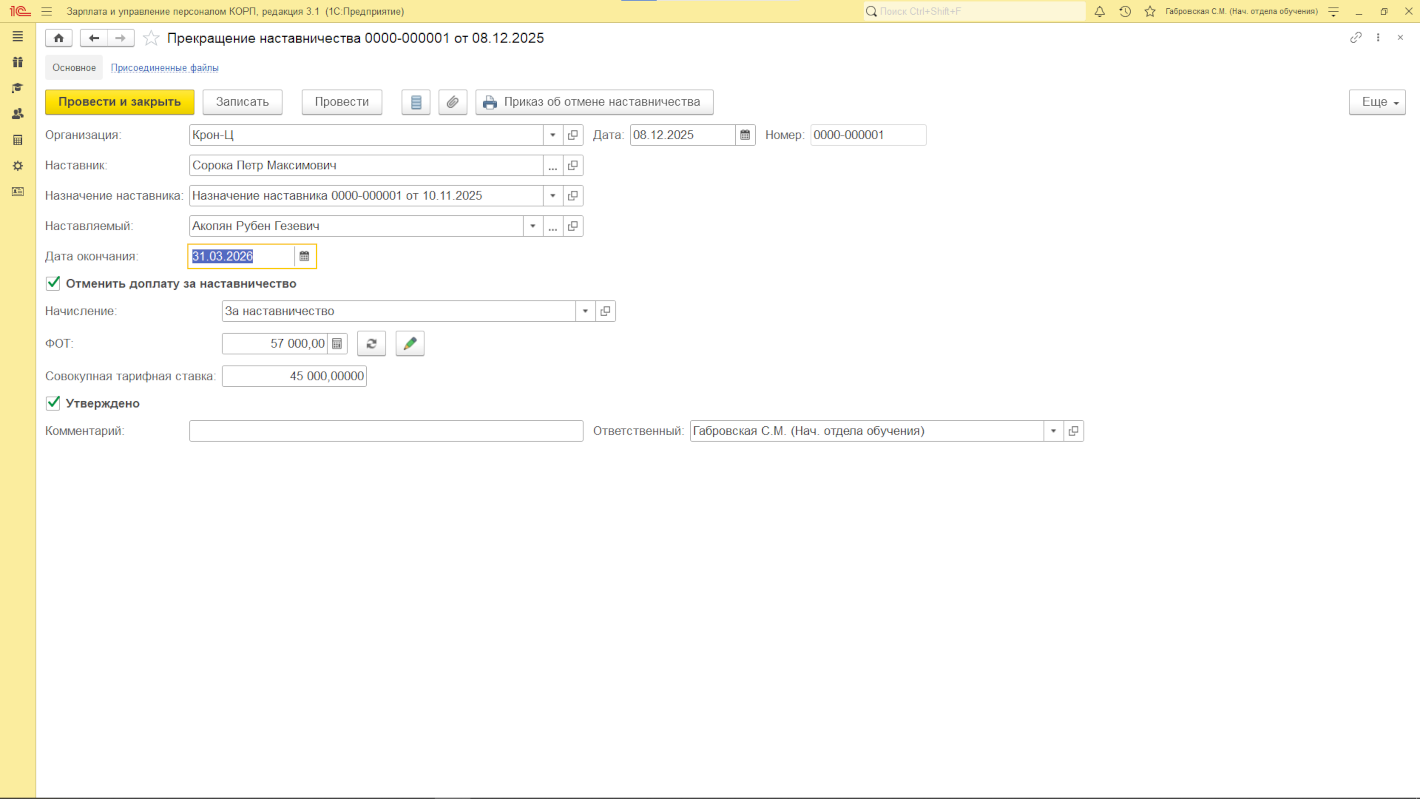1420x799 pixels.
Task: Click Провести и закрыть button
Action: pyautogui.click(x=119, y=102)
